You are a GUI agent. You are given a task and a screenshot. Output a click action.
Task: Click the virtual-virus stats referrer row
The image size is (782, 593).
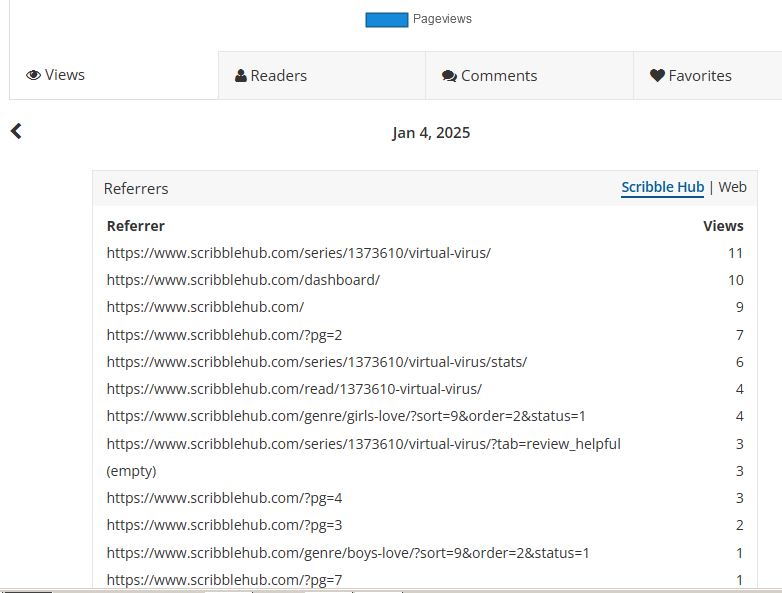pos(316,362)
